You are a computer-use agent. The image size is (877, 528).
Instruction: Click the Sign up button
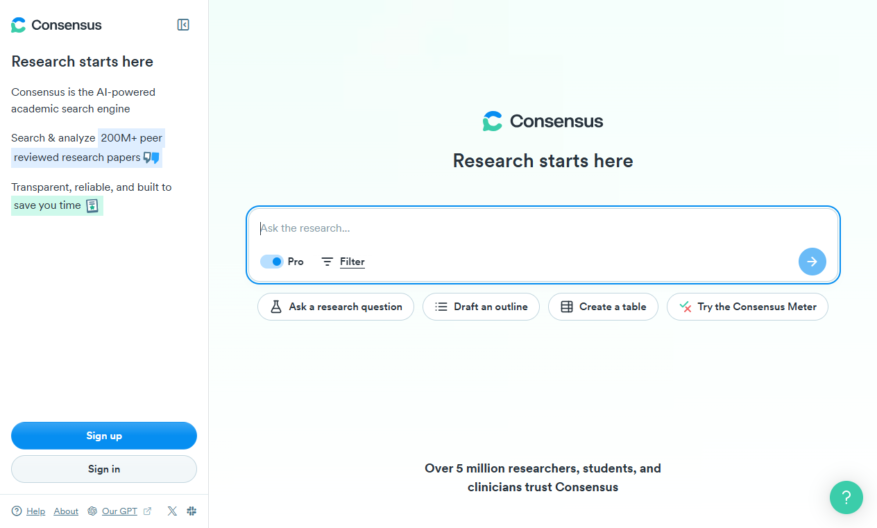pos(104,436)
